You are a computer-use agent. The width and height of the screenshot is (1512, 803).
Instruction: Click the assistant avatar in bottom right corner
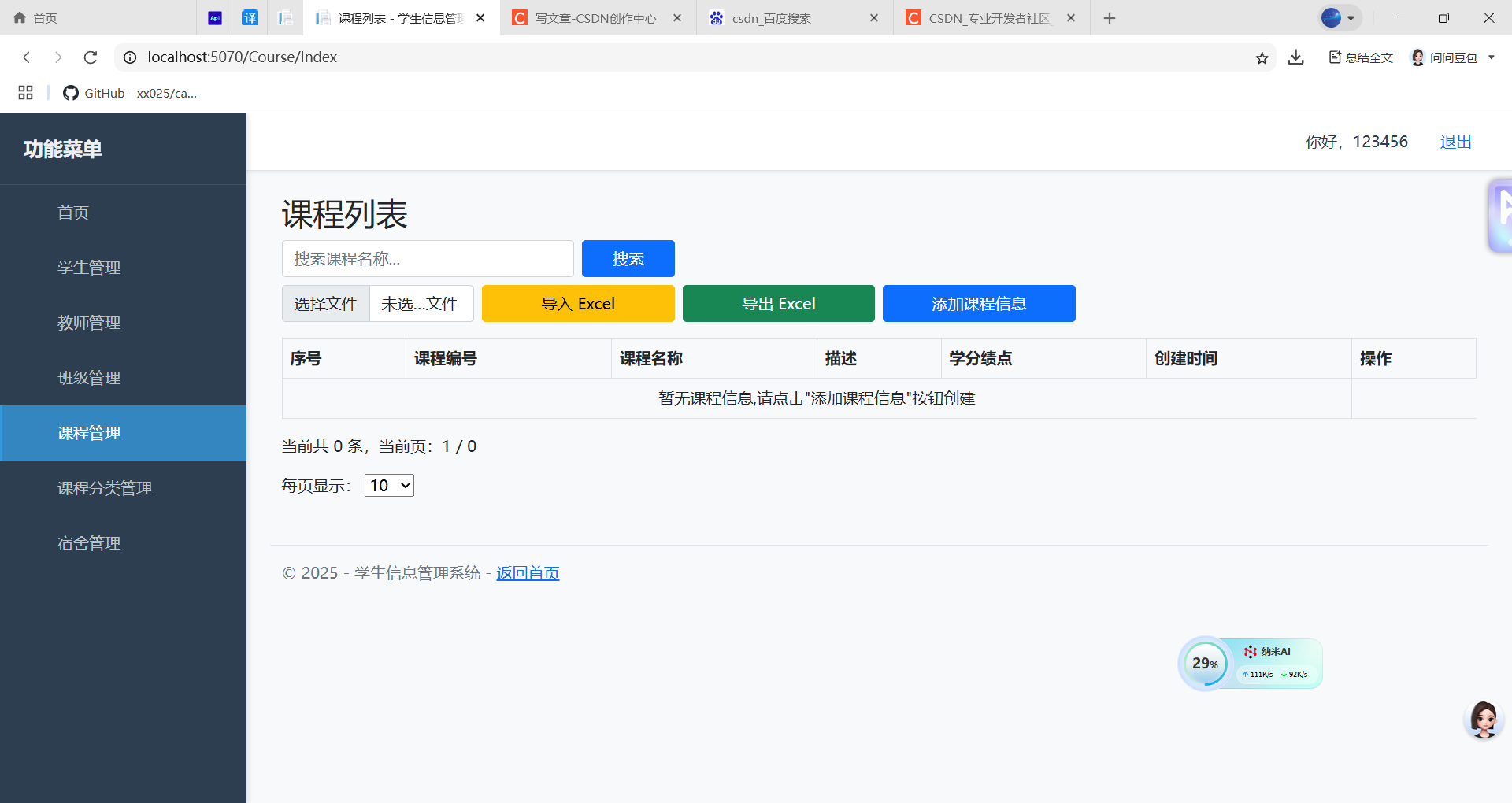(1484, 719)
